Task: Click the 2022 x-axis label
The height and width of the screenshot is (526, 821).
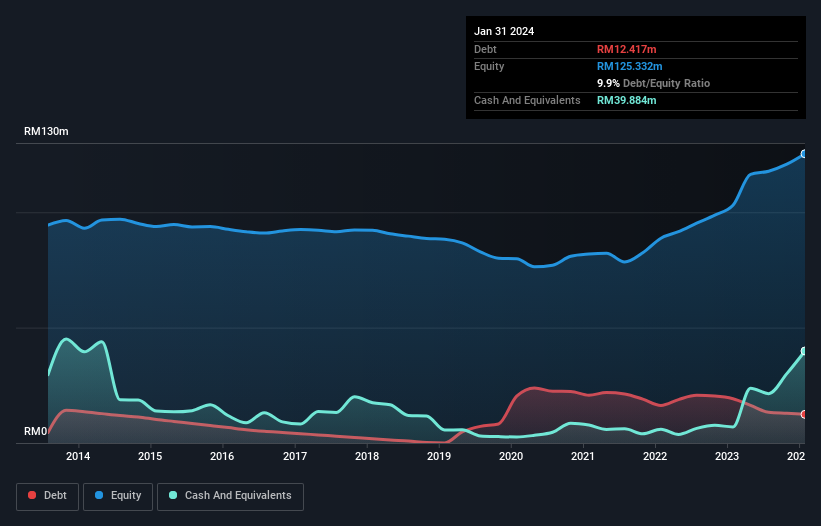Action: 655,456
